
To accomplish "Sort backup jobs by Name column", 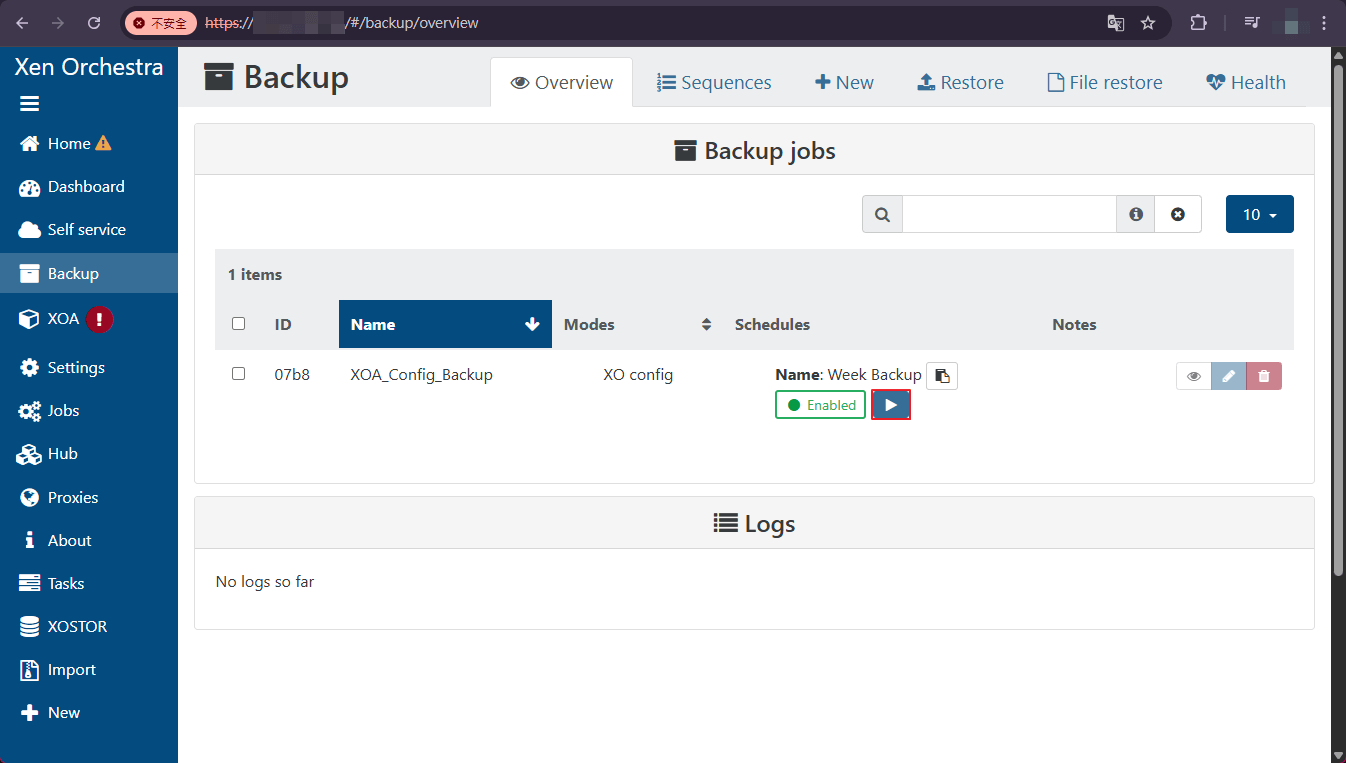I will (x=445, y=324).
